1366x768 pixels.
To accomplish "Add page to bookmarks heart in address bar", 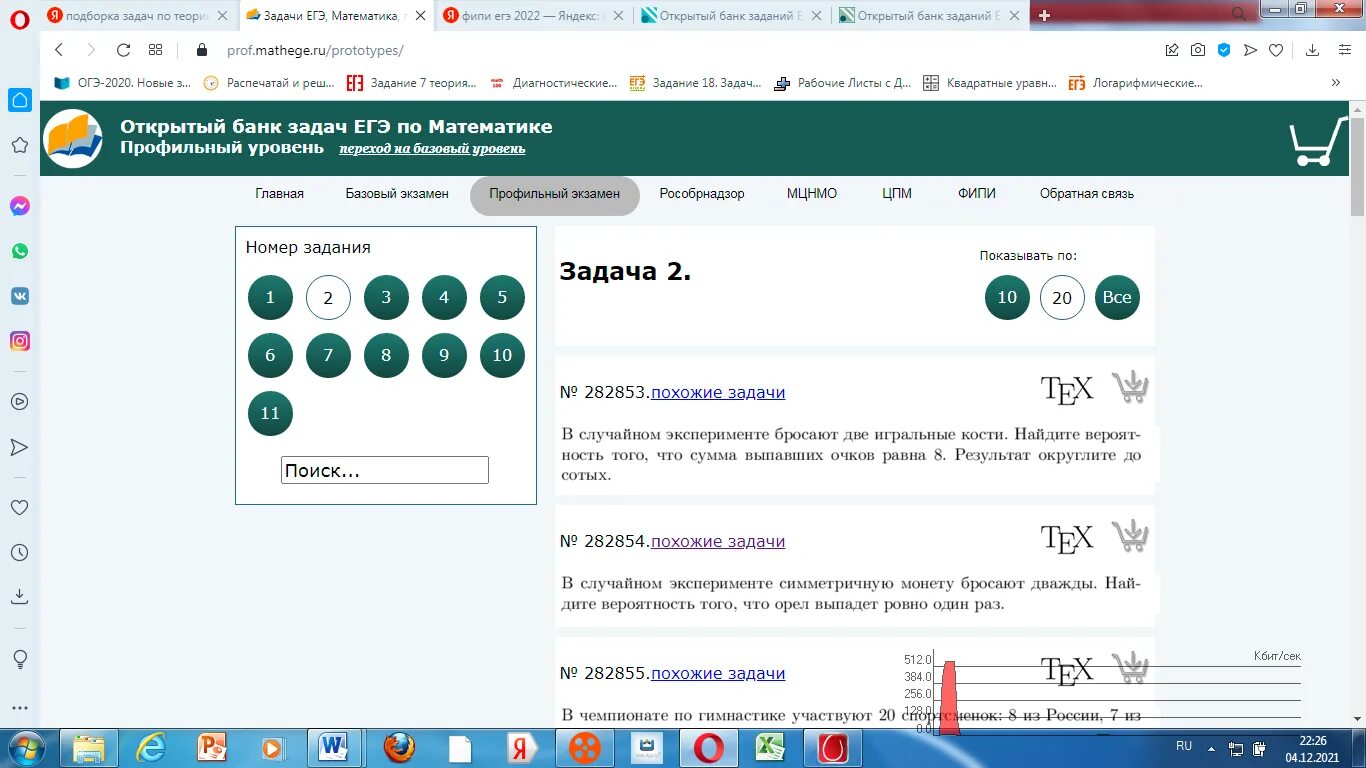I will click(x=1276, y=50).
